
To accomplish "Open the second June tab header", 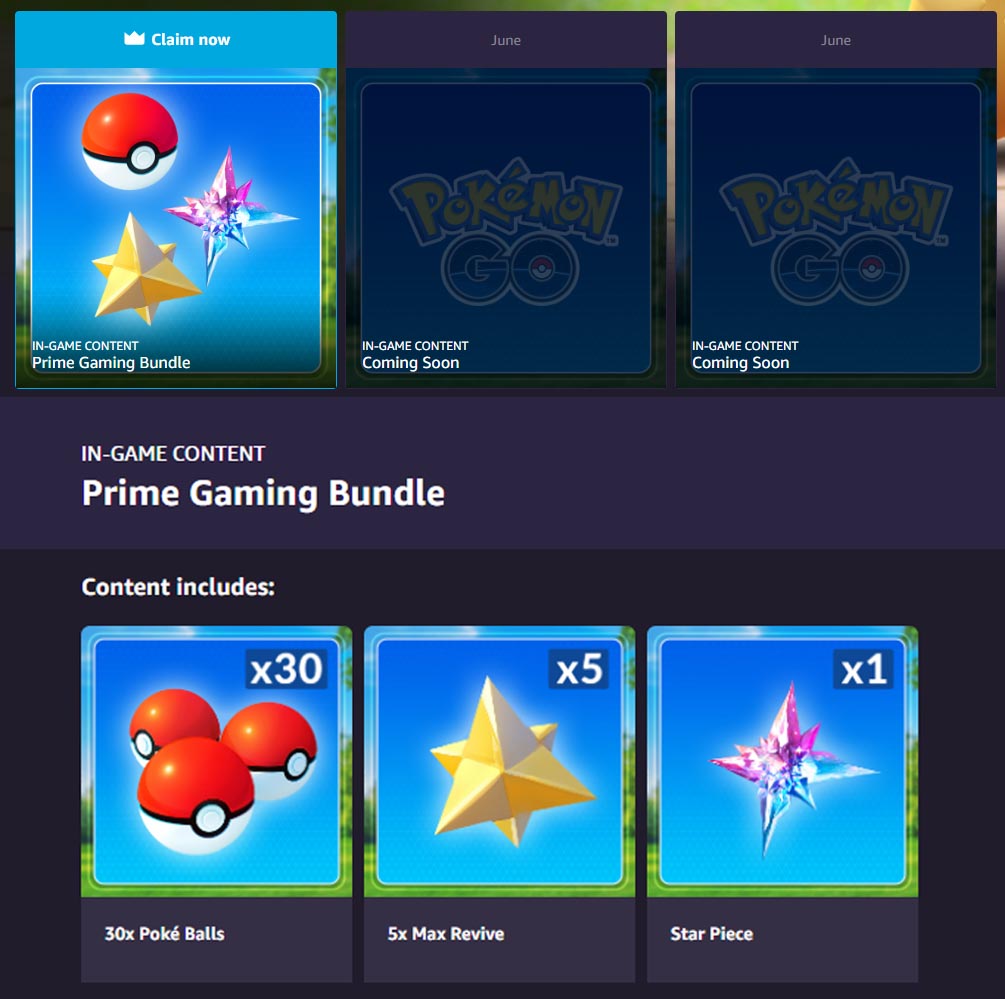I will pyautogui.click(x=836, y=40).
